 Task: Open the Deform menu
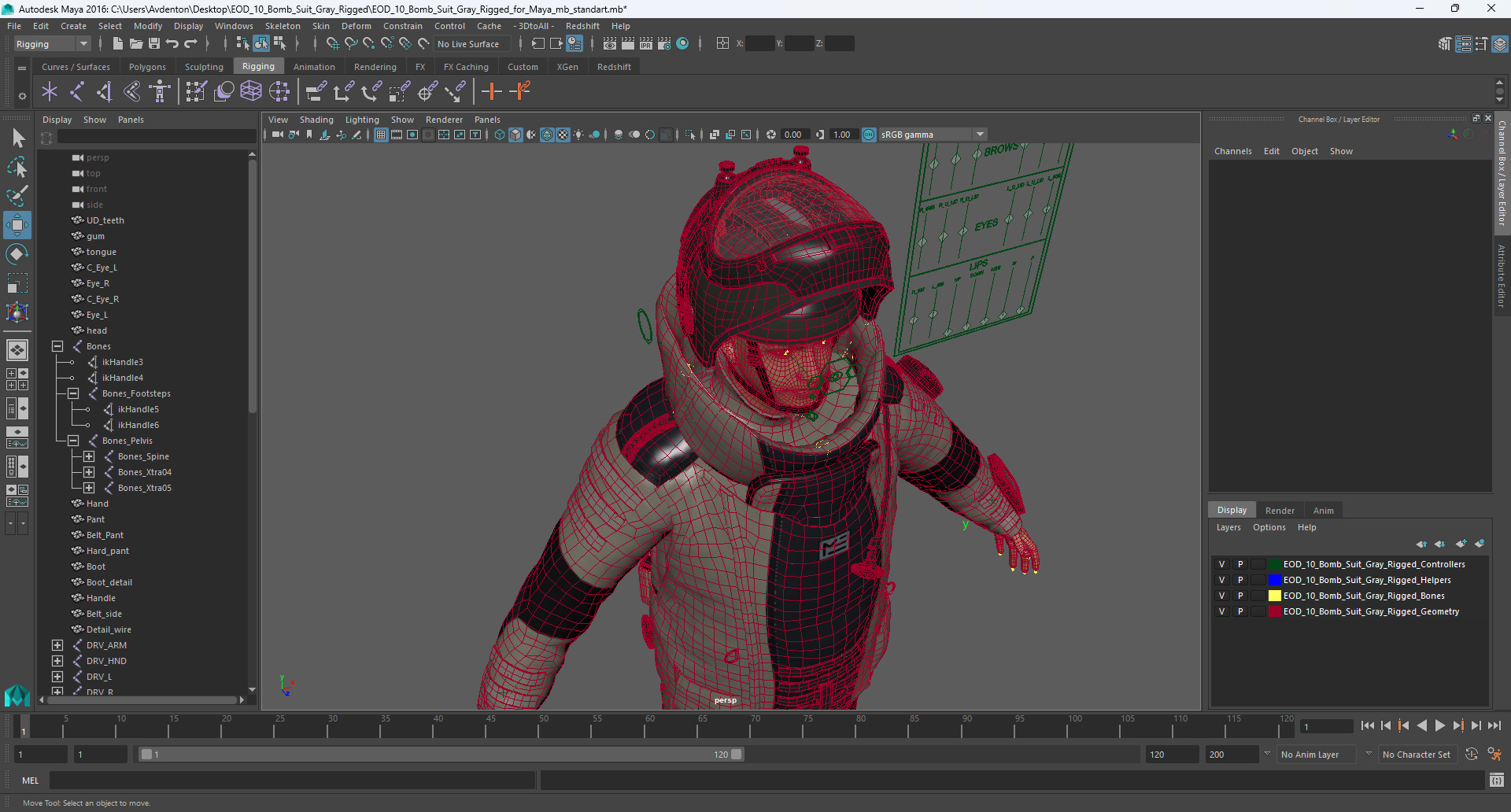[356, 26]
